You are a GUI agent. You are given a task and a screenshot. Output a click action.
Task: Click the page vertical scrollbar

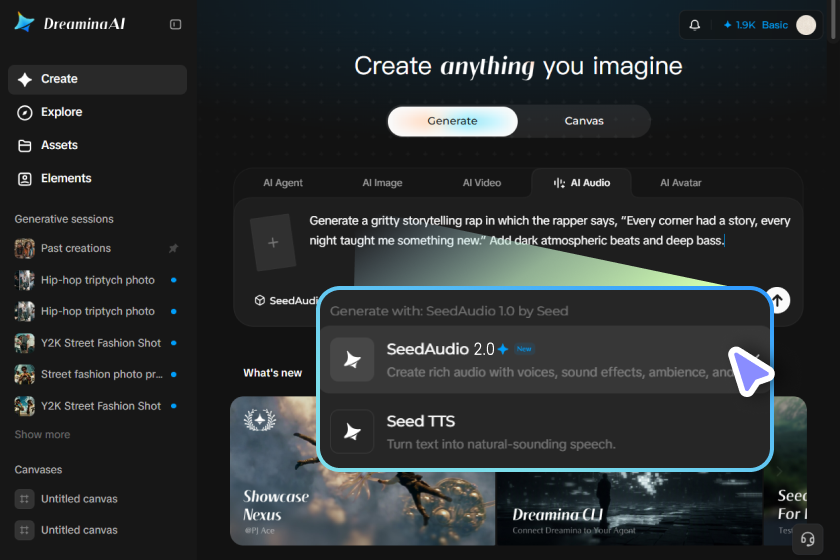pyautogui.click(x=834, y=21)
